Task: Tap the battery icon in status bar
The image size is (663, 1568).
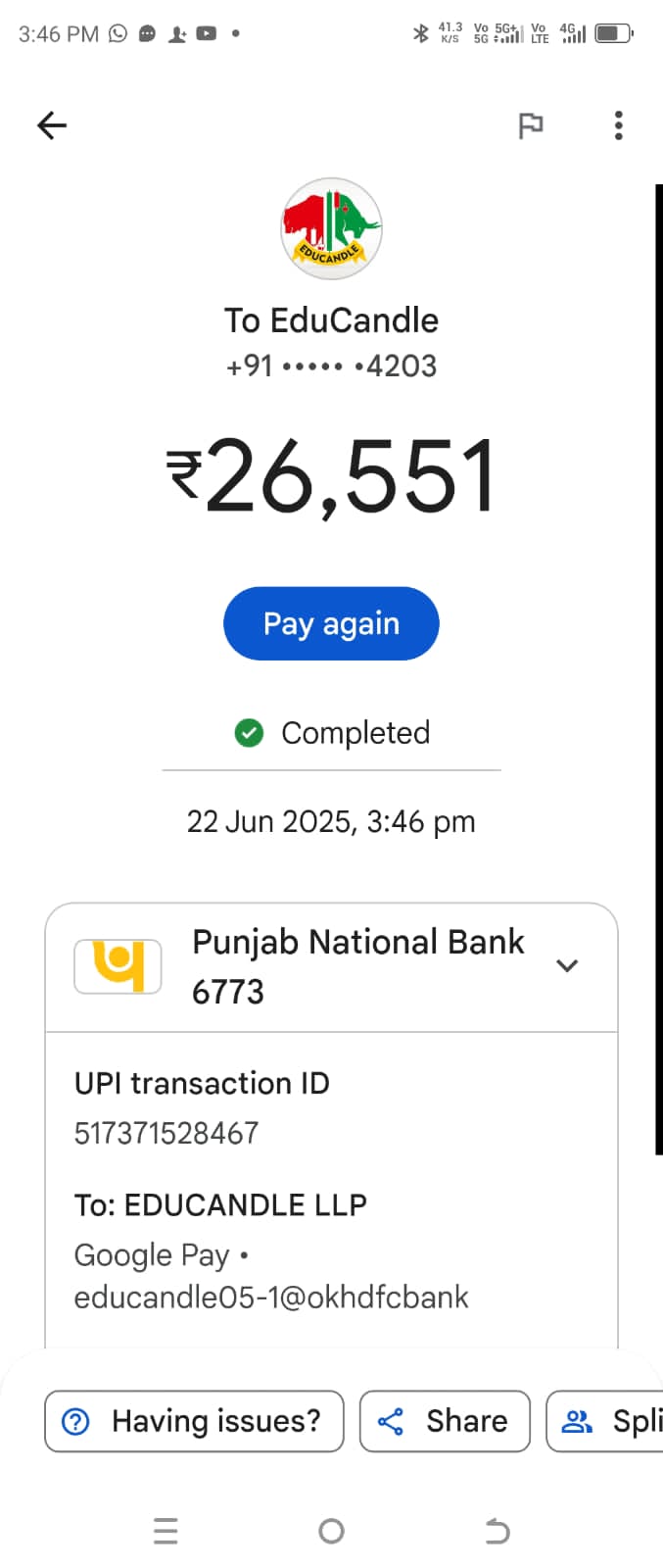Action: click(613, 33)
